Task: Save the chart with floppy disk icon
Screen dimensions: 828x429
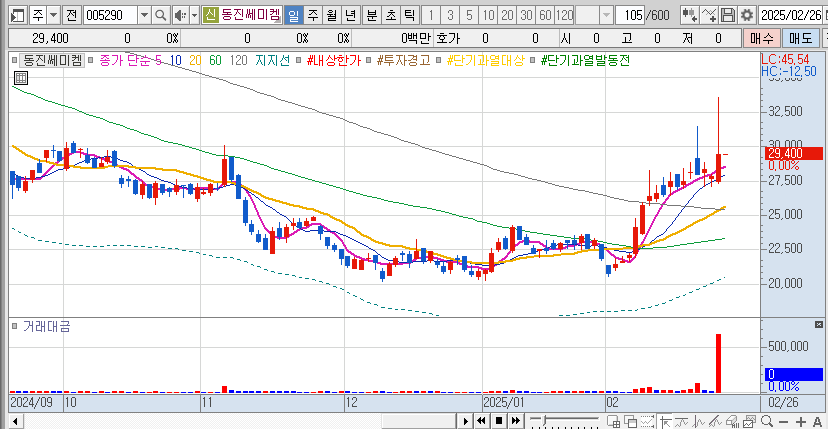Action: click(x=728, y=15)
